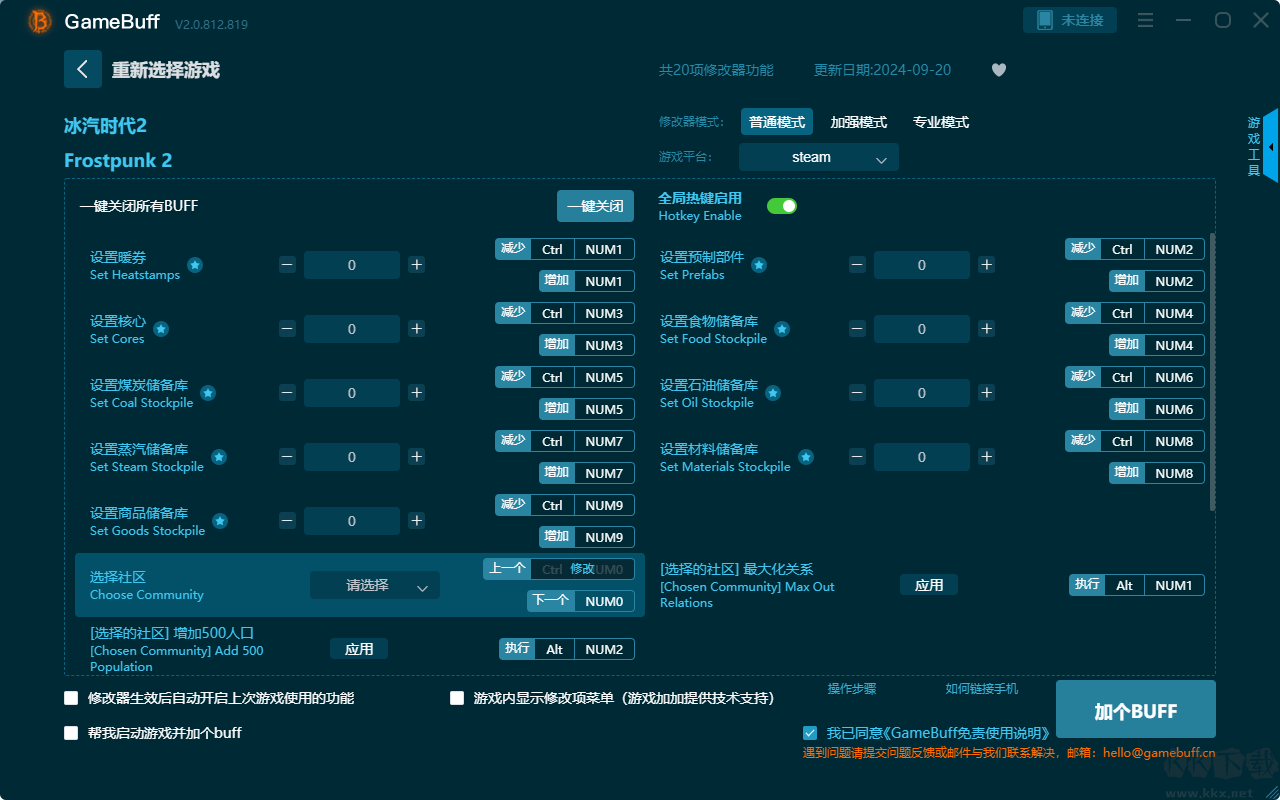Click the back arrow to reselect game
The height and width of the screenshot is (800, 1280).
(x=83, y=69)
